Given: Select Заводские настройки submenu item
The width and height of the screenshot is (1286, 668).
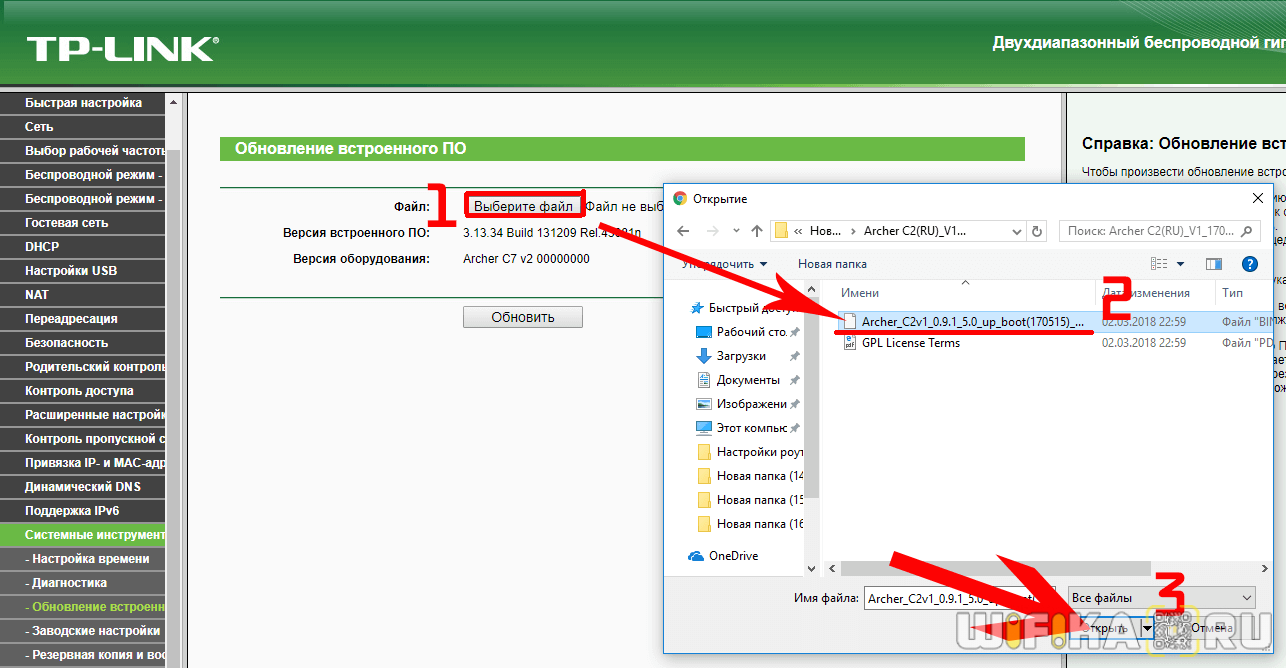Looking at the screenshot, I should (96, 631).
